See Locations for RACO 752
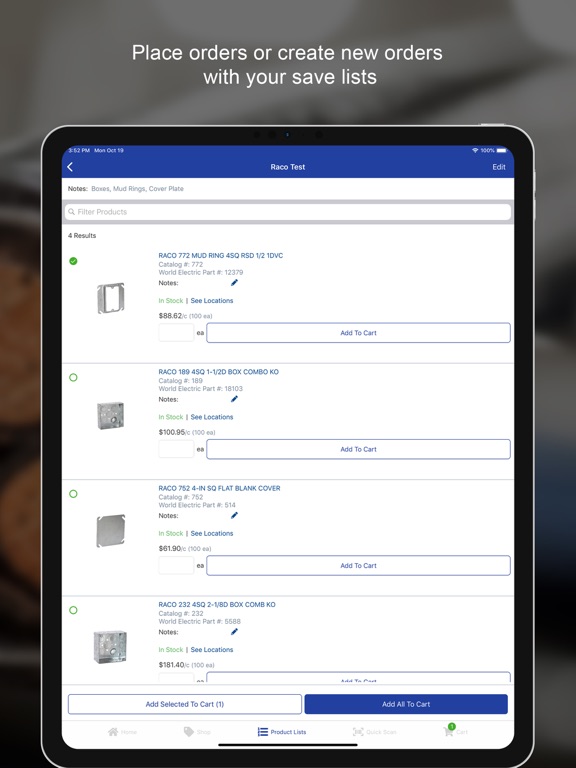Image resolution: width=576 pixels, height=768 pixels. (212, 533)
